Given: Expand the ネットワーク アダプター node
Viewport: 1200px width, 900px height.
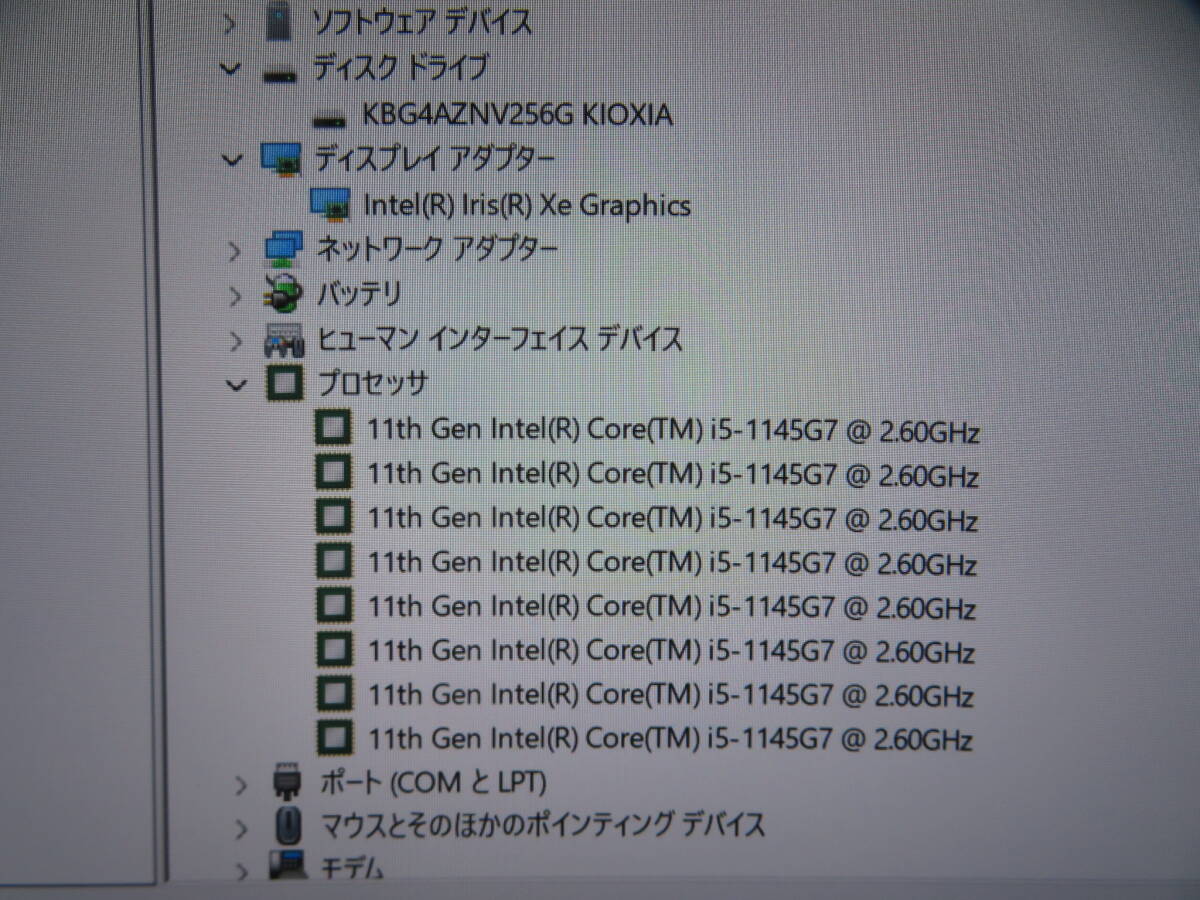Looking at the screenshot, I should 234,250.
